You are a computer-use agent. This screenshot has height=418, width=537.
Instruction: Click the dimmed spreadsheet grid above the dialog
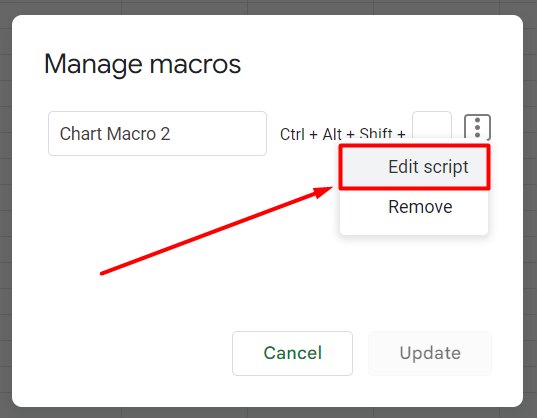click(268, 7)
